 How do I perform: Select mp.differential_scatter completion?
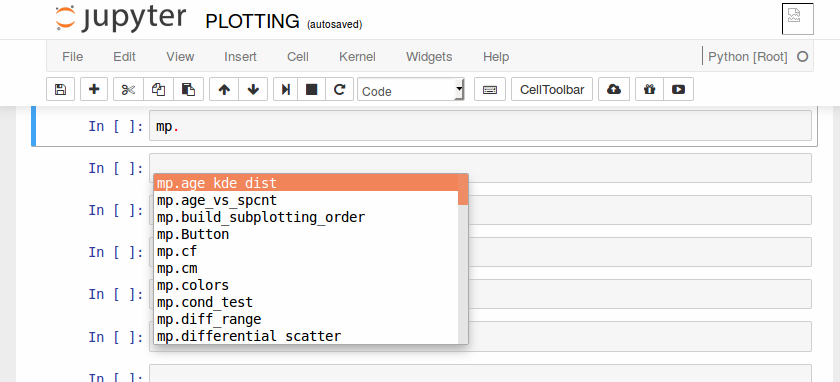[306, 336]
